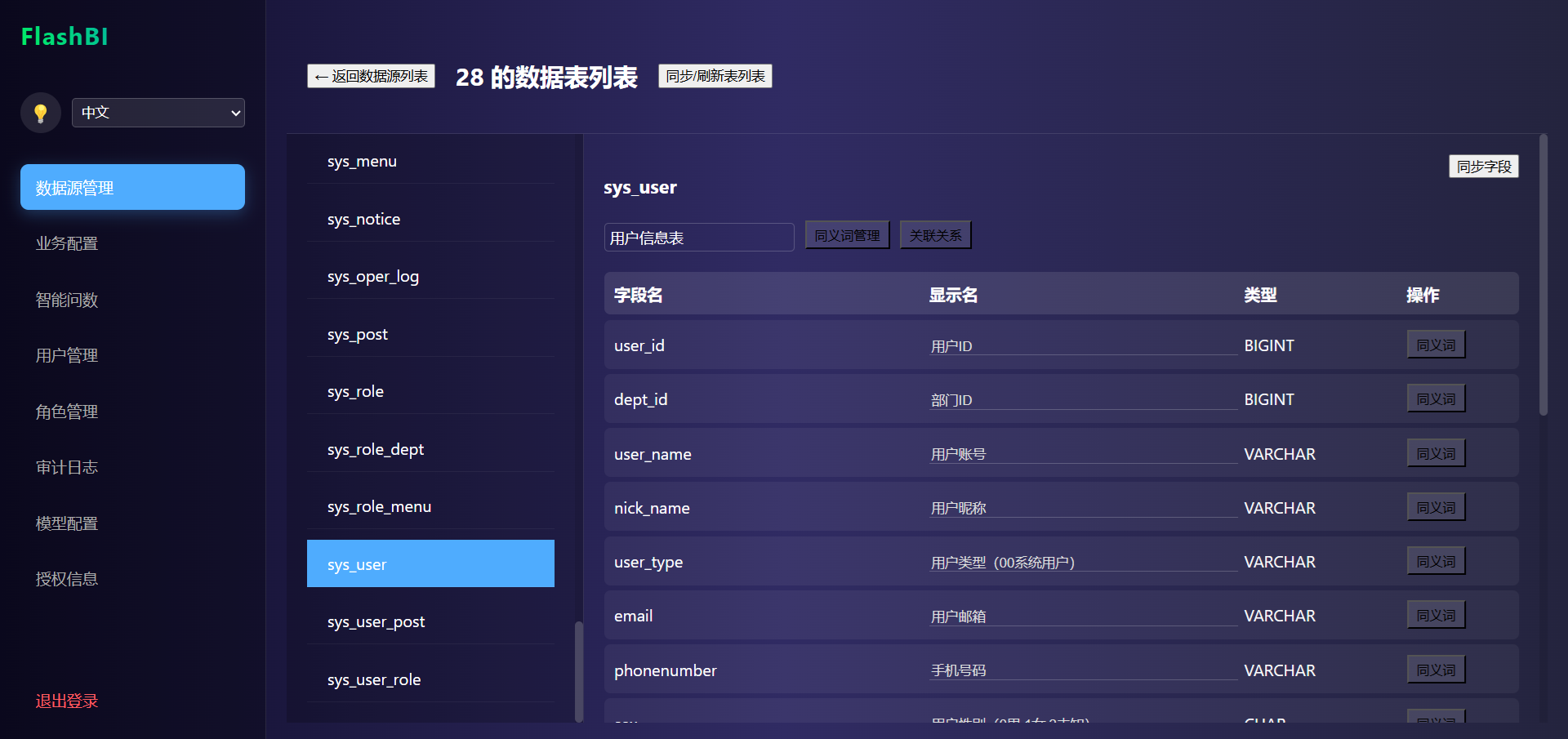Click the FlashBI logo
This screenshot has width=1568, height=739.
point(65,37)
